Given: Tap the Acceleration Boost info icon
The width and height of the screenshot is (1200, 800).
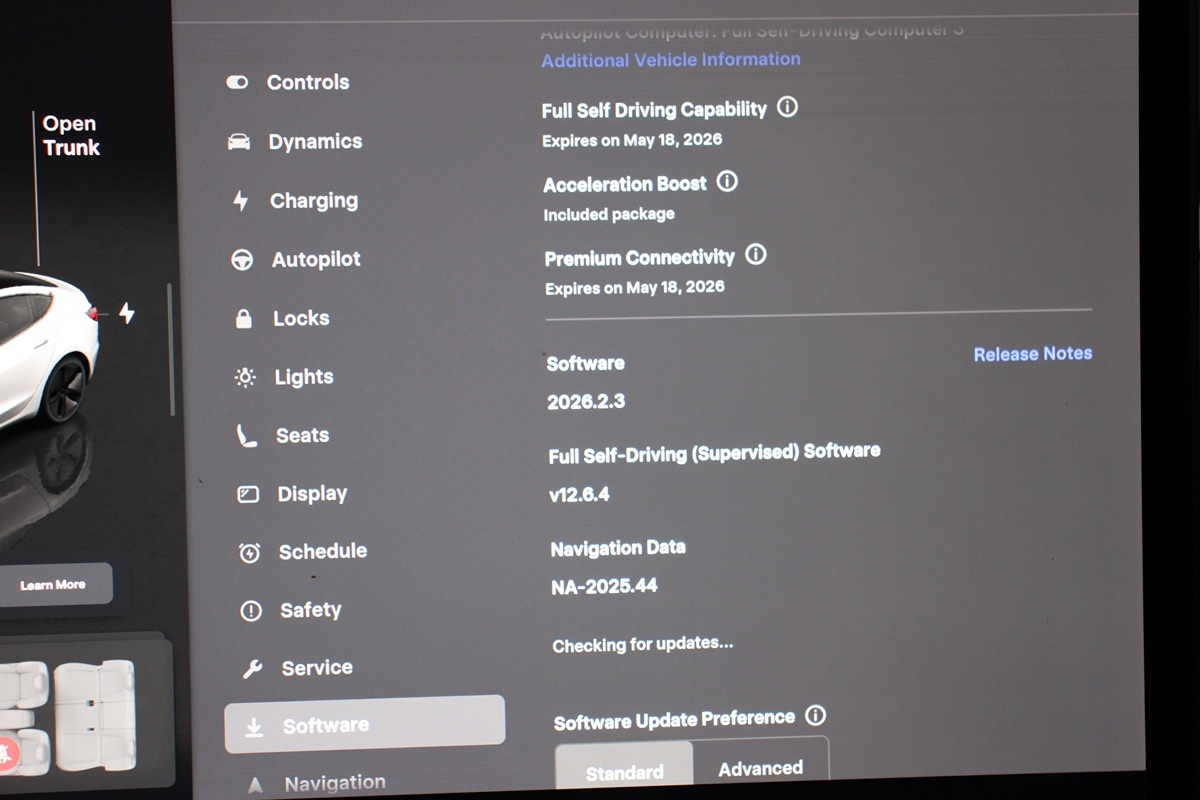Looking at the screenshot, I should coord(728,182).
